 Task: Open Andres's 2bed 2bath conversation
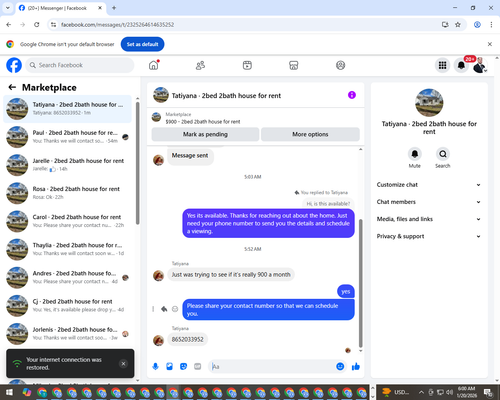67,277
